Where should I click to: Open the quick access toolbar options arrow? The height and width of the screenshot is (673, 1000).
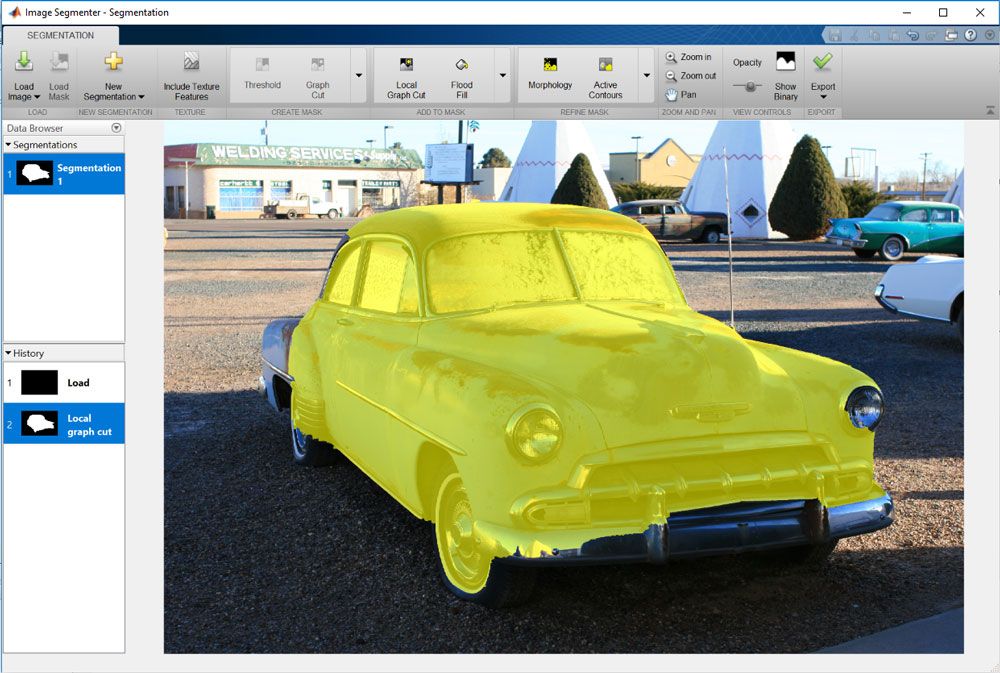point(989,35)
